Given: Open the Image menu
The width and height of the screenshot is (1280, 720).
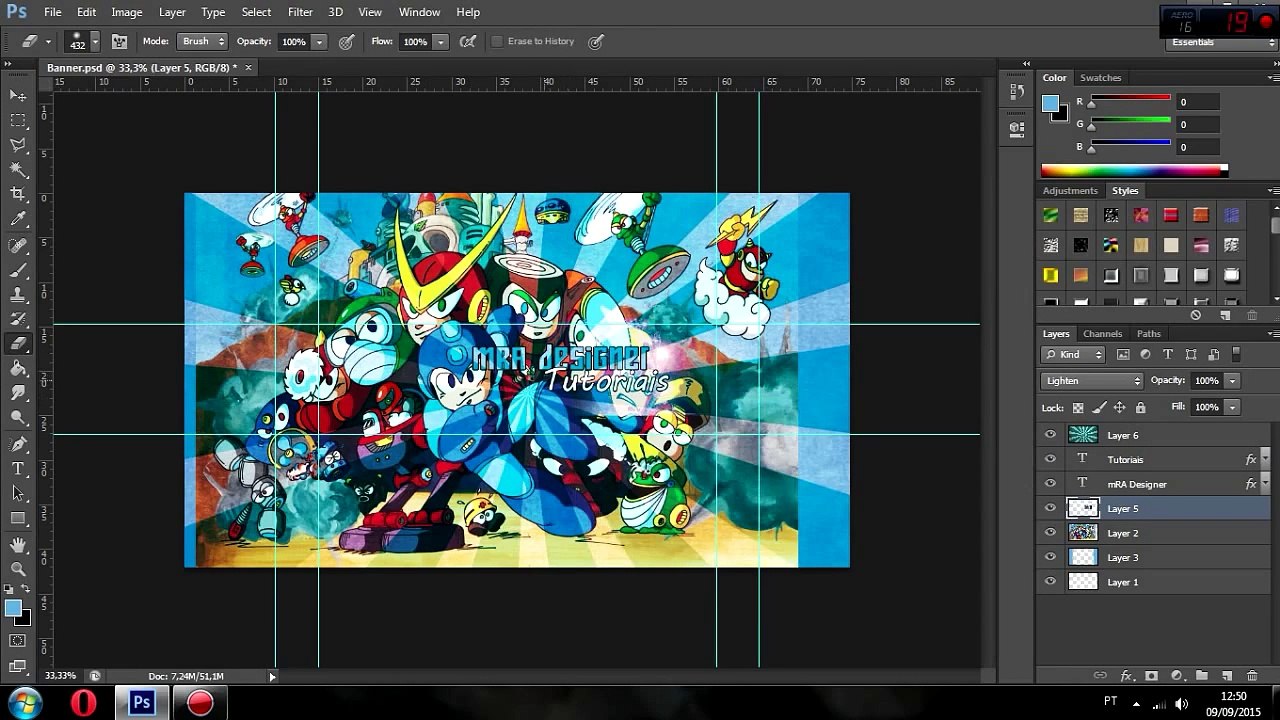Looking at the screenshot, I should (x=126, y=12).
